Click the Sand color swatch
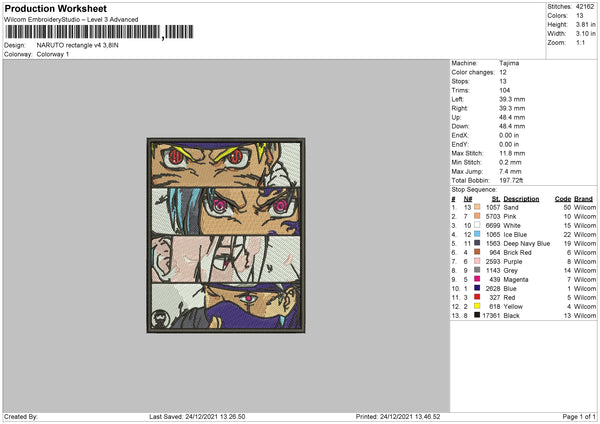This screenshot has width=600, height=424. (477, 207)
